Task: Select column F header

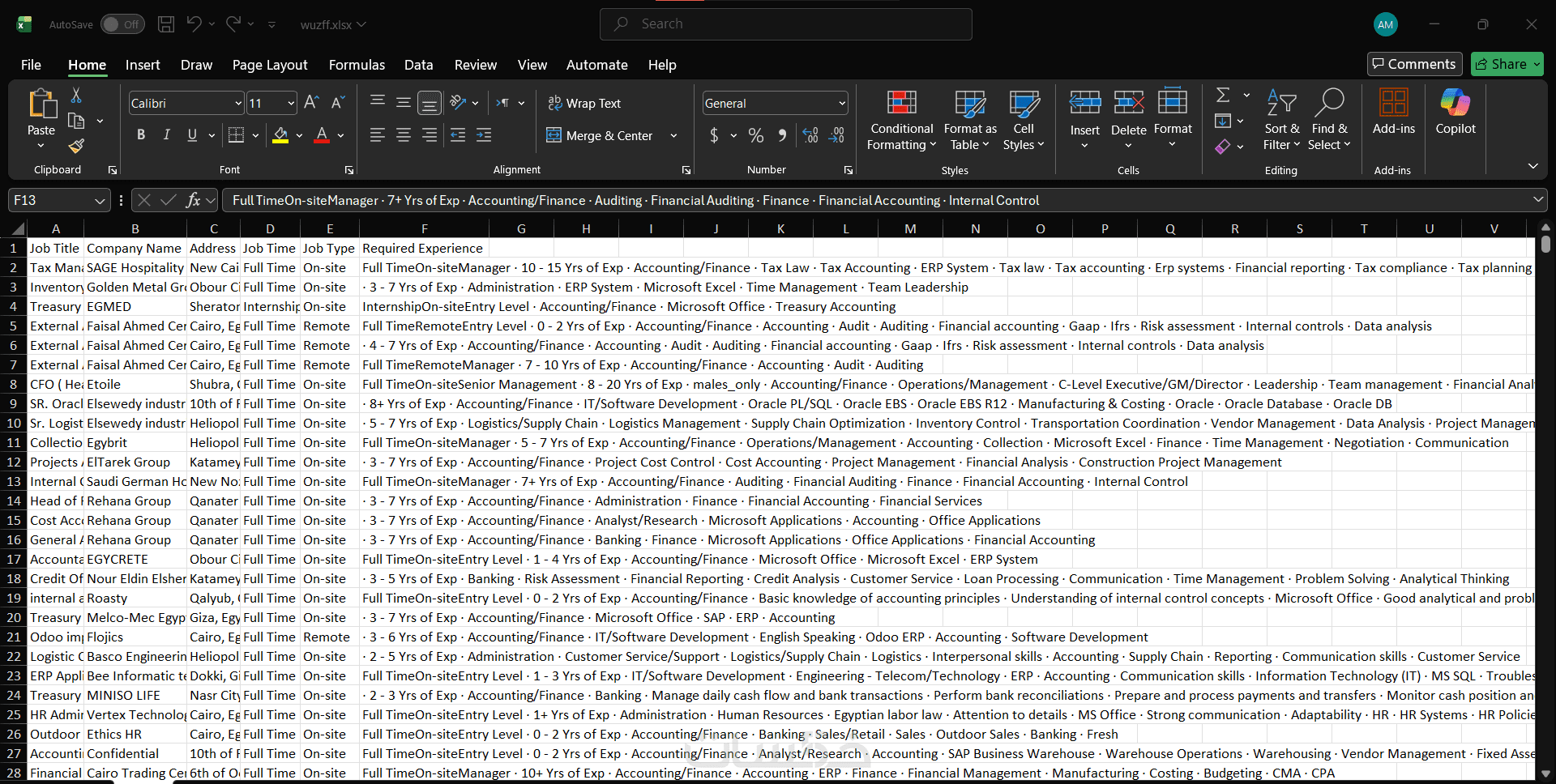Action: (424, 228)
